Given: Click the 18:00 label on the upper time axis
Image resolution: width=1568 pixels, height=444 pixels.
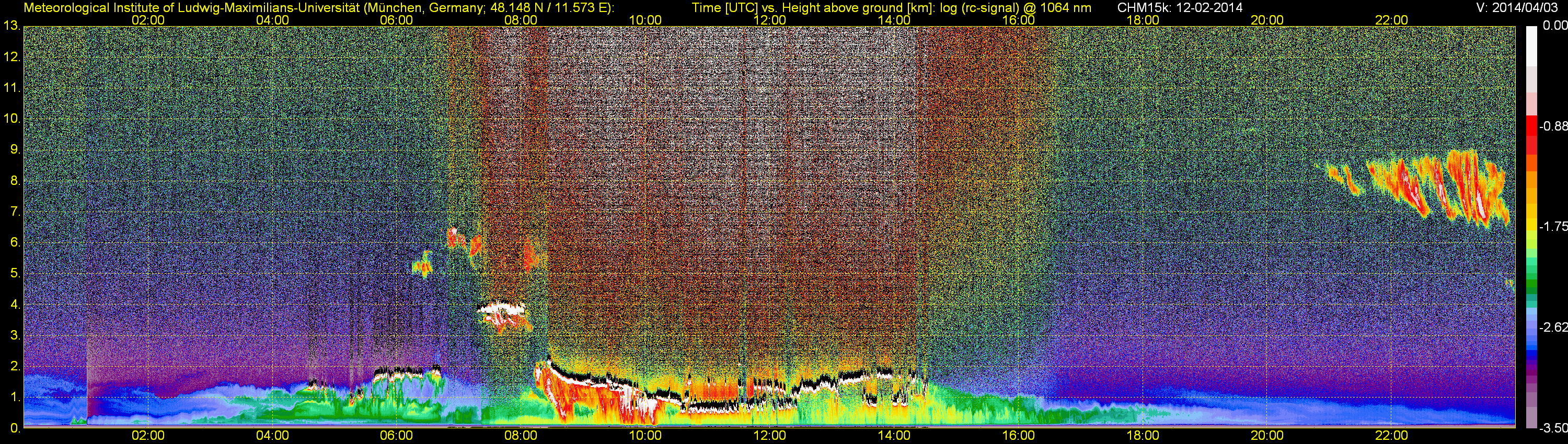Looking at the screenshot, I should pyautogui.click(x=1143, y=20).
